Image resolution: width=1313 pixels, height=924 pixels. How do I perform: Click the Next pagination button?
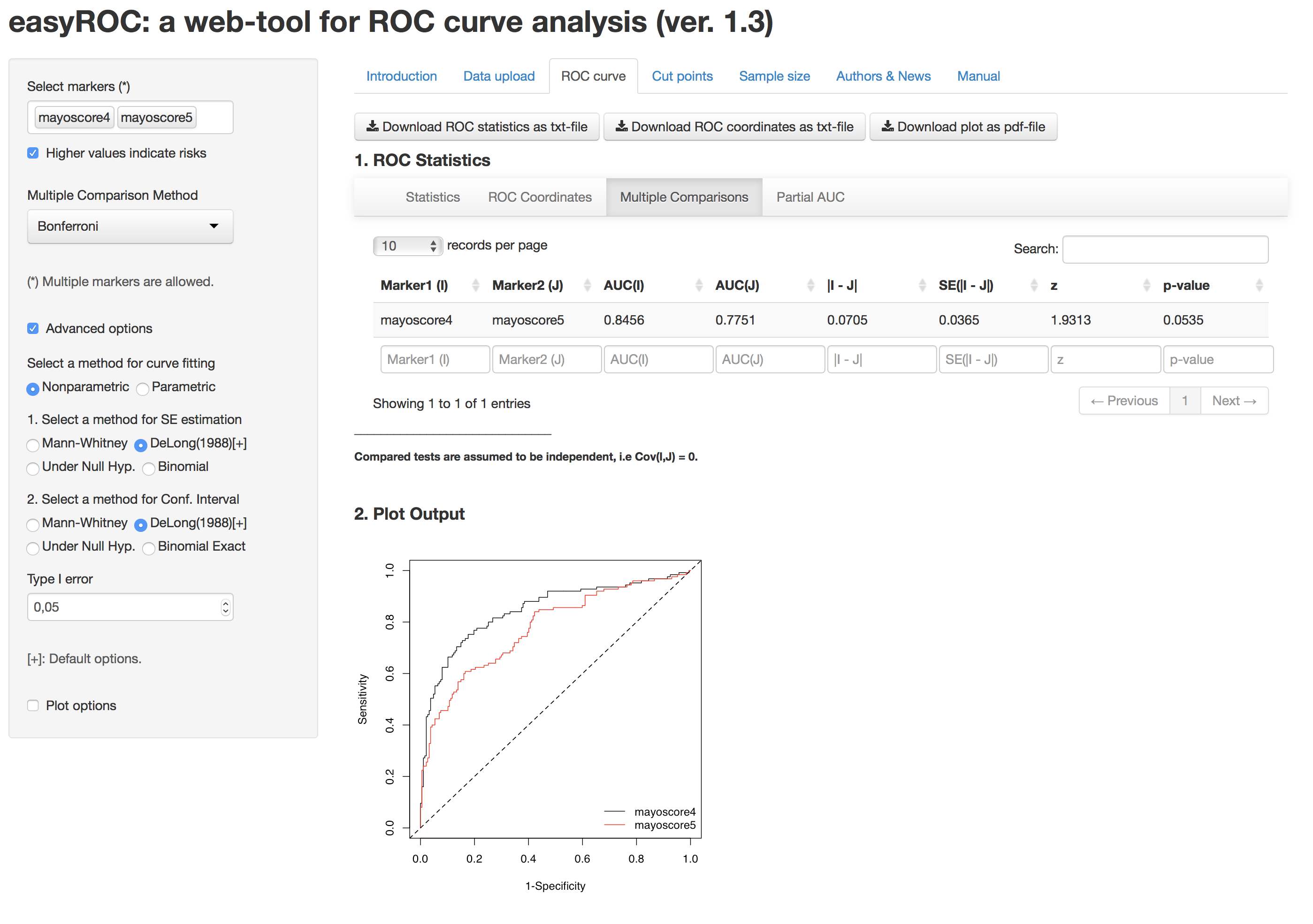click(x=1234, y=401)
